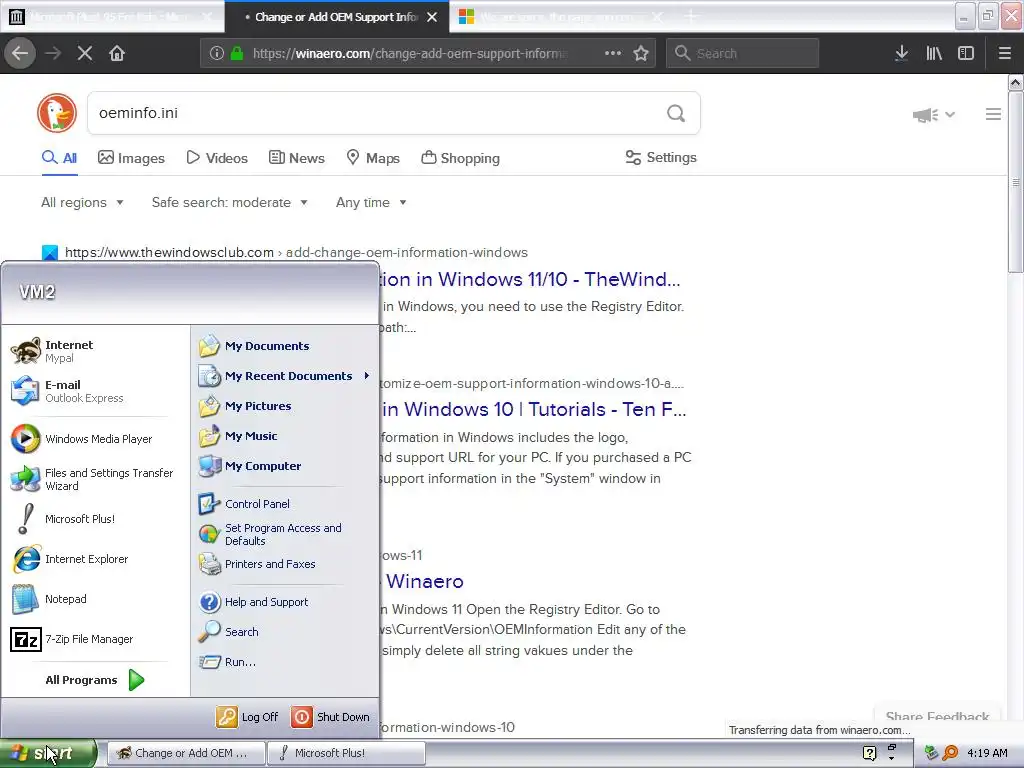
Task: Switch to Maps results tab
Action: (x=373, y=158)
